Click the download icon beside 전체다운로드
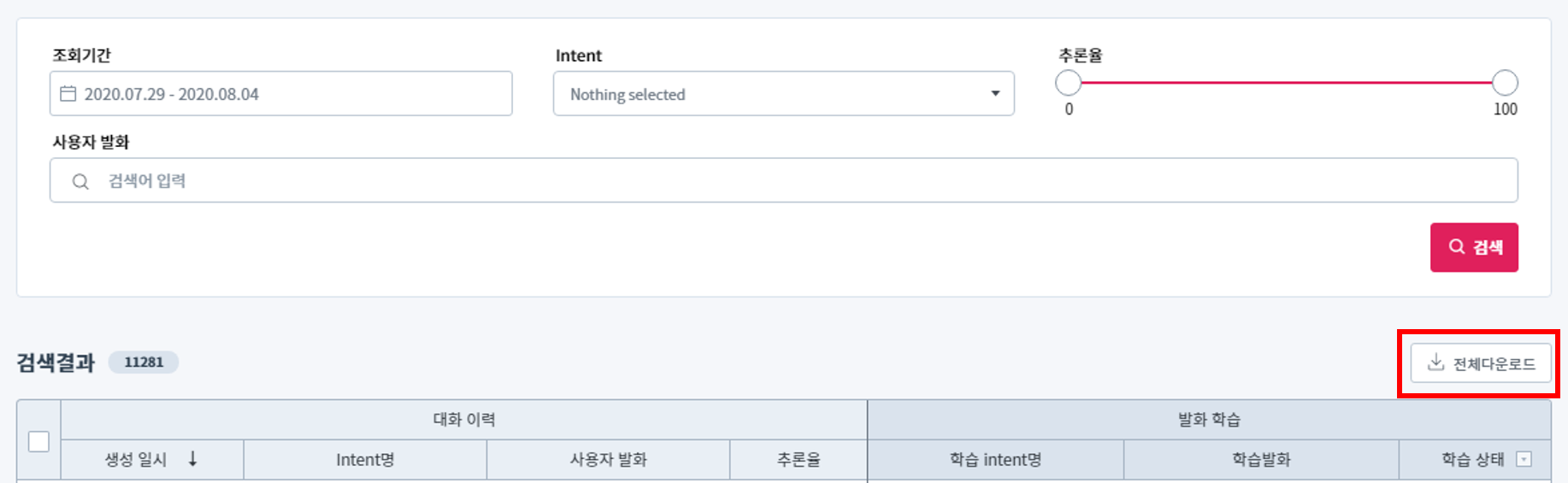The width and height of the screenshot is (1568, 483). point(1436,362)
